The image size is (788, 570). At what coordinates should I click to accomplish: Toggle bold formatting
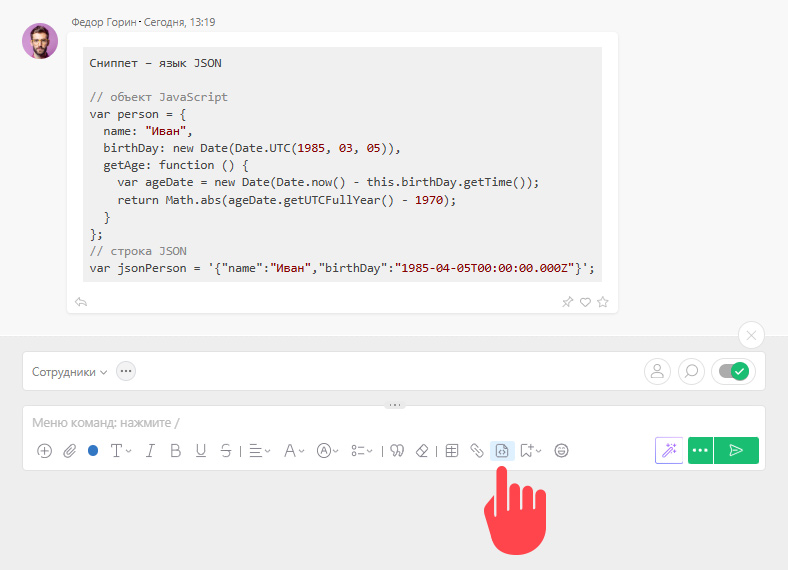click(175, 451)
